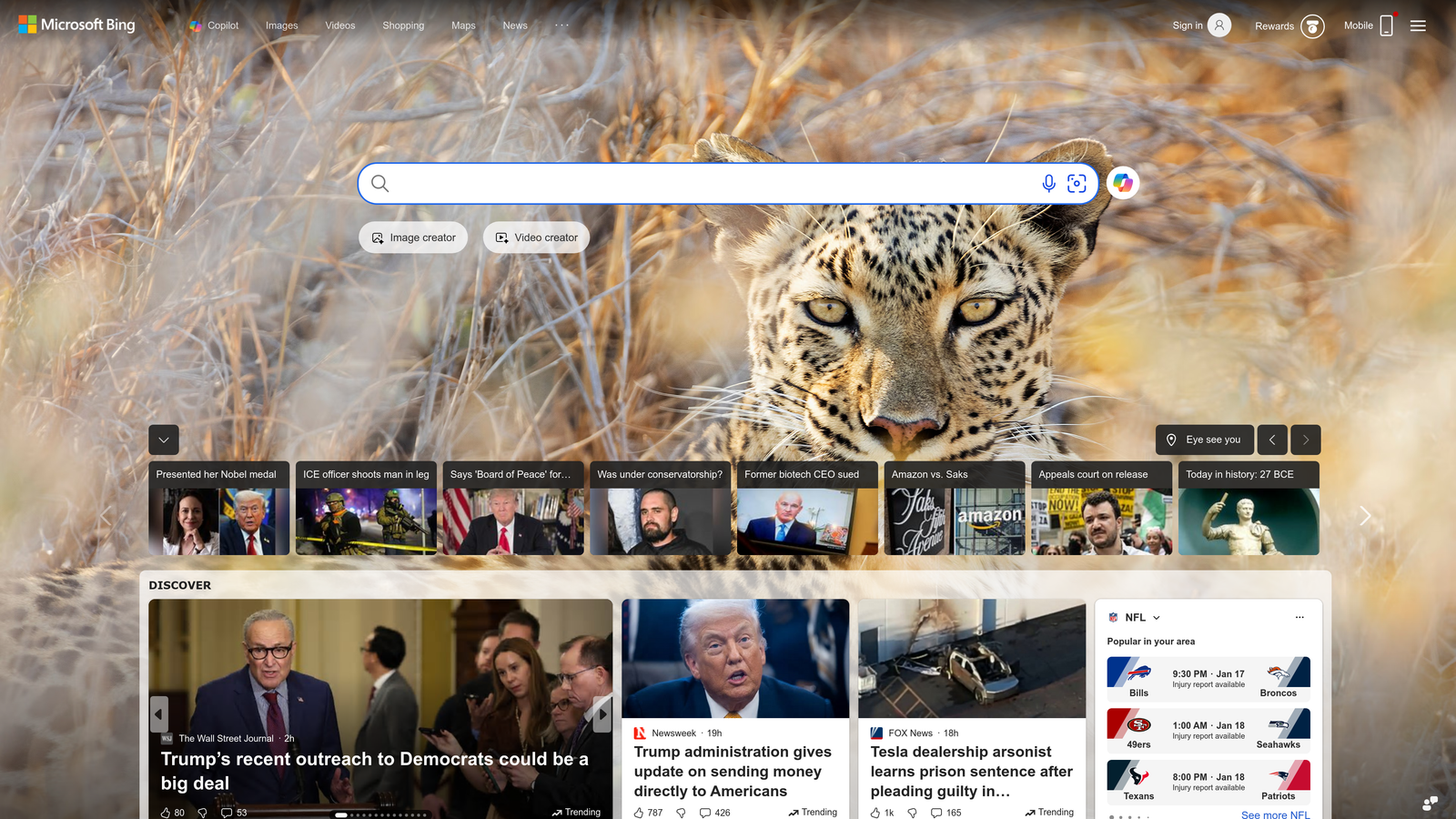Open the hamburger menu at top right
The image size is (1456, 819).
click(x=1417, y=25)
